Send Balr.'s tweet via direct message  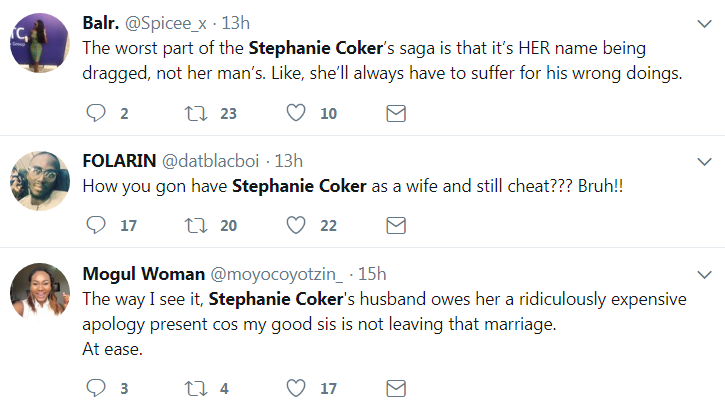pos(395,114)
